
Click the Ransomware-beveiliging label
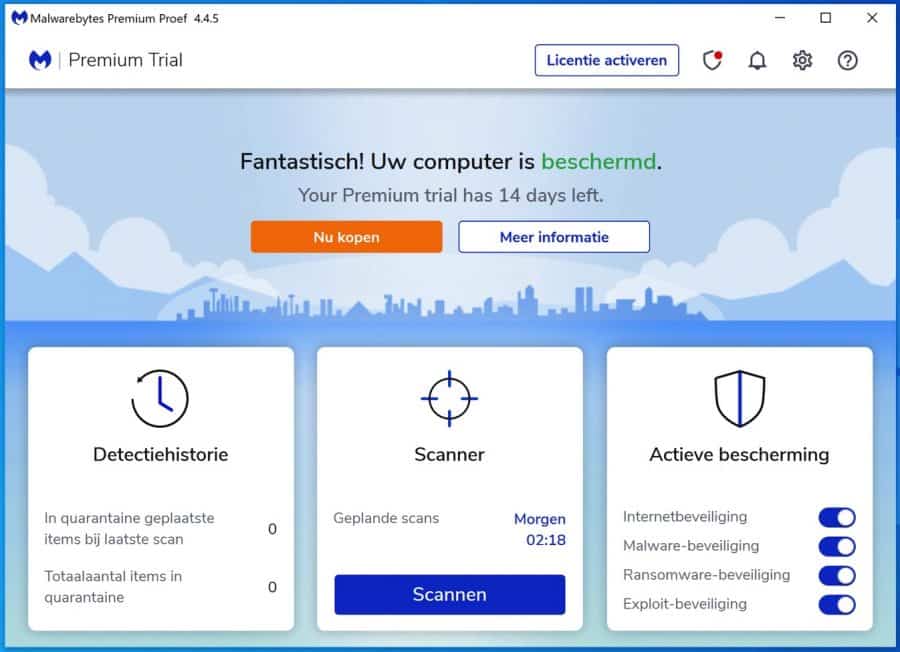(707, 575)
